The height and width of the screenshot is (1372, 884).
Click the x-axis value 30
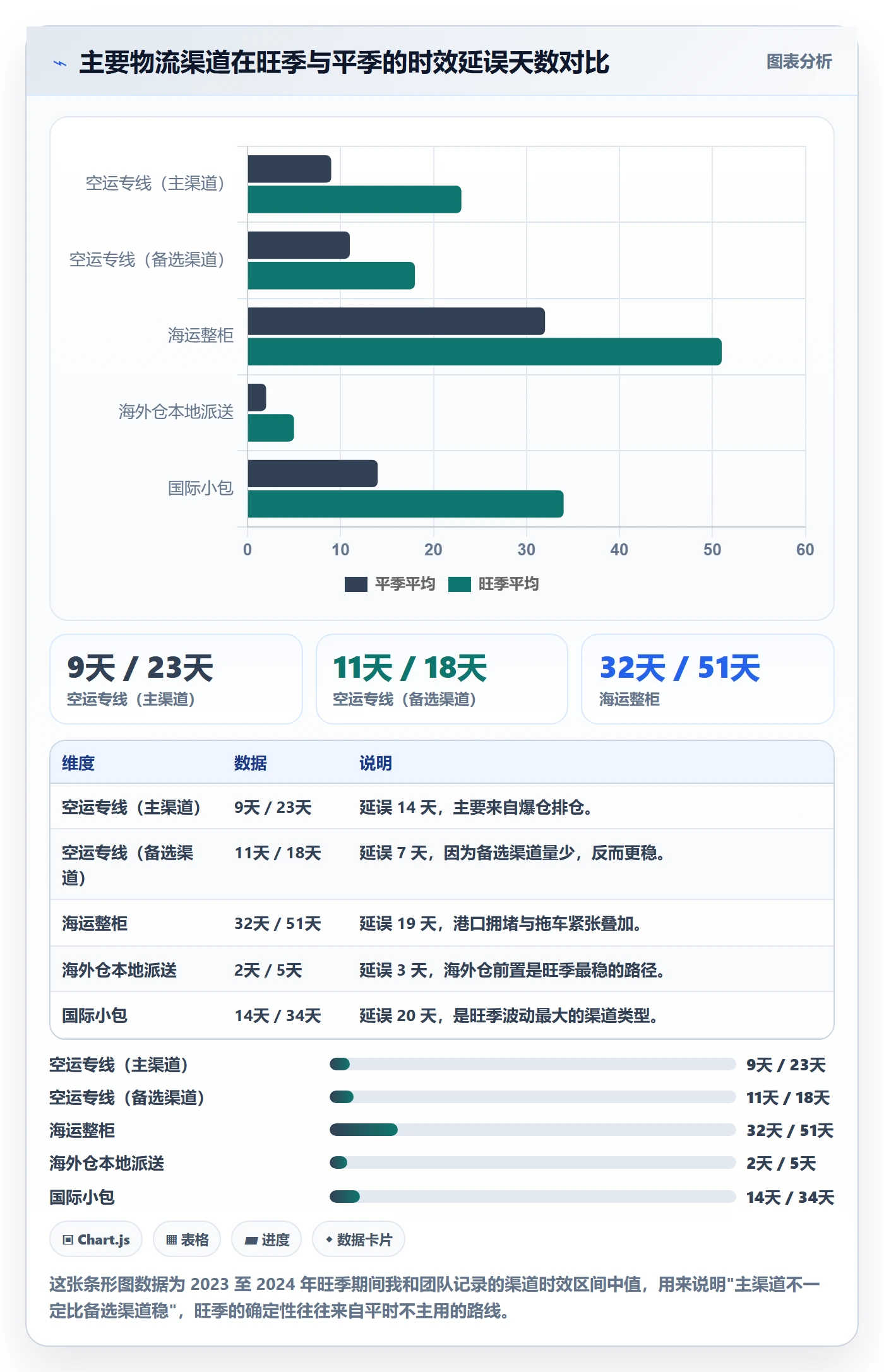coord(526,550)
